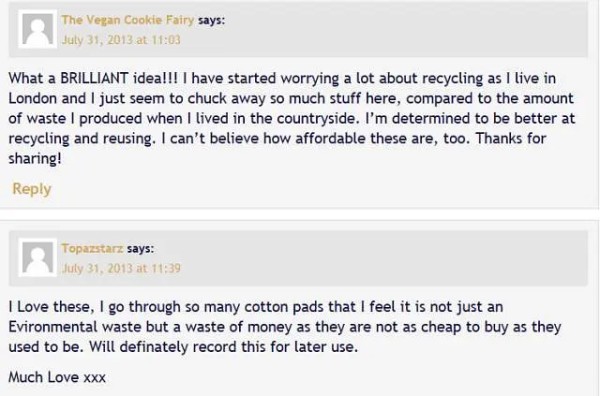The width and height of the screenshot is (600, 396).
Task: Click the word BRILLIANT in the first comment
Action: 94,78
